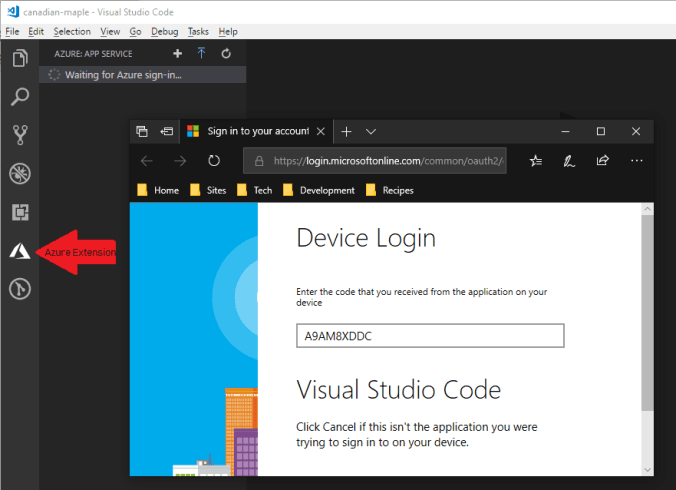Click the Add notes pen icon
The width and height of the screenshot is (676, 490).
click(x=569, y=161)
